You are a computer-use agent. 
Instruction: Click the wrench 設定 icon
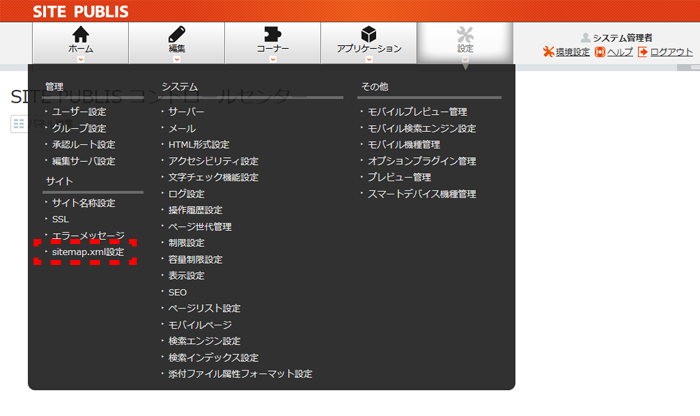[x=465, y=34]
